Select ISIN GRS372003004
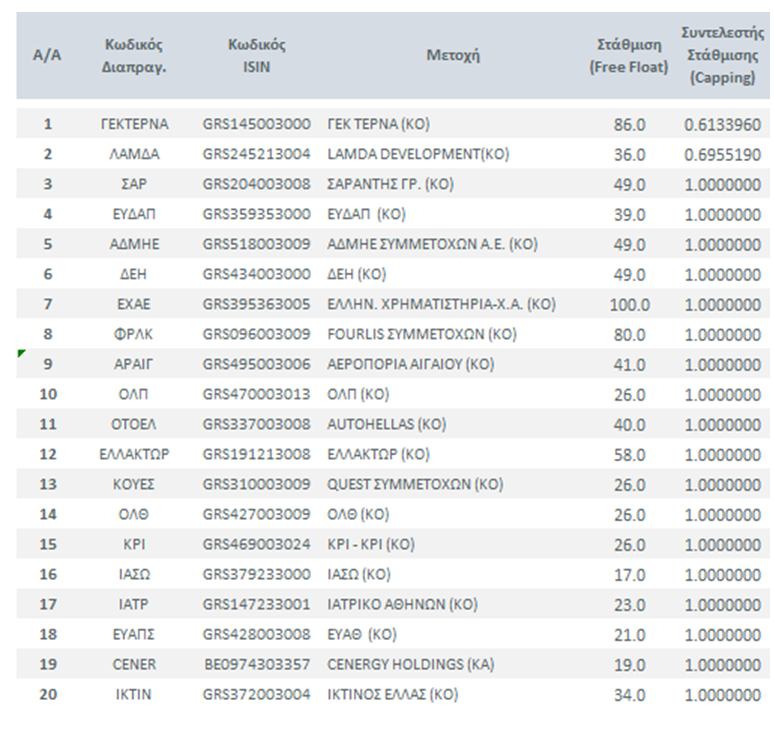The image size is (774, 733). [x=256, y=694]
